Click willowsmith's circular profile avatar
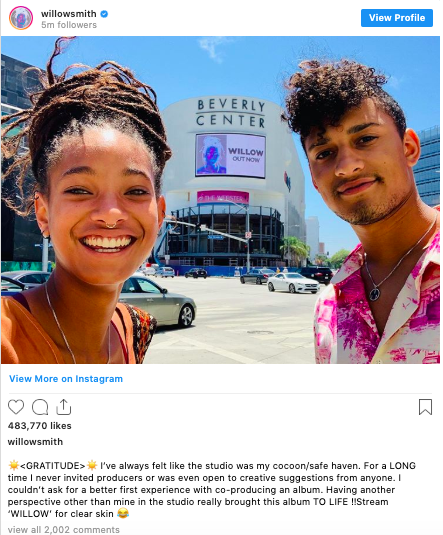Screen dimensions: 443x535 click(x=21, y=18)
